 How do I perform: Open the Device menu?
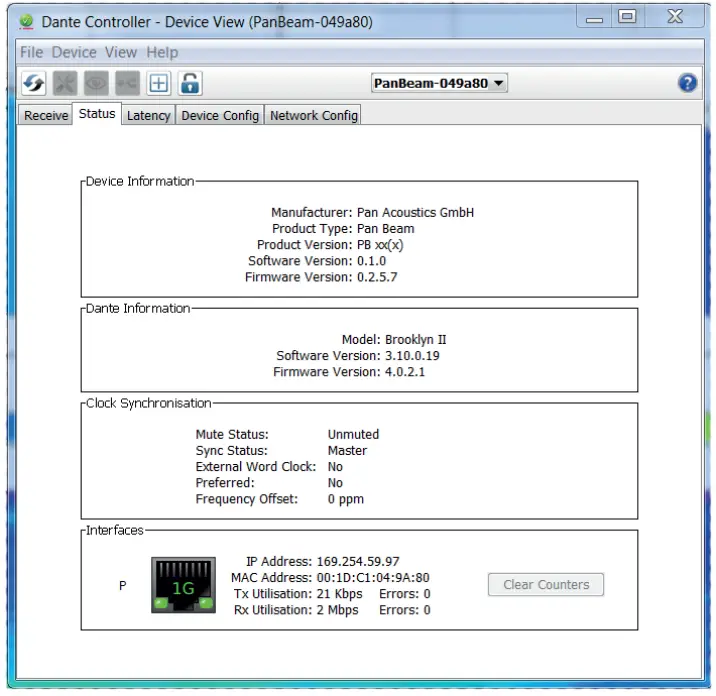74,53
